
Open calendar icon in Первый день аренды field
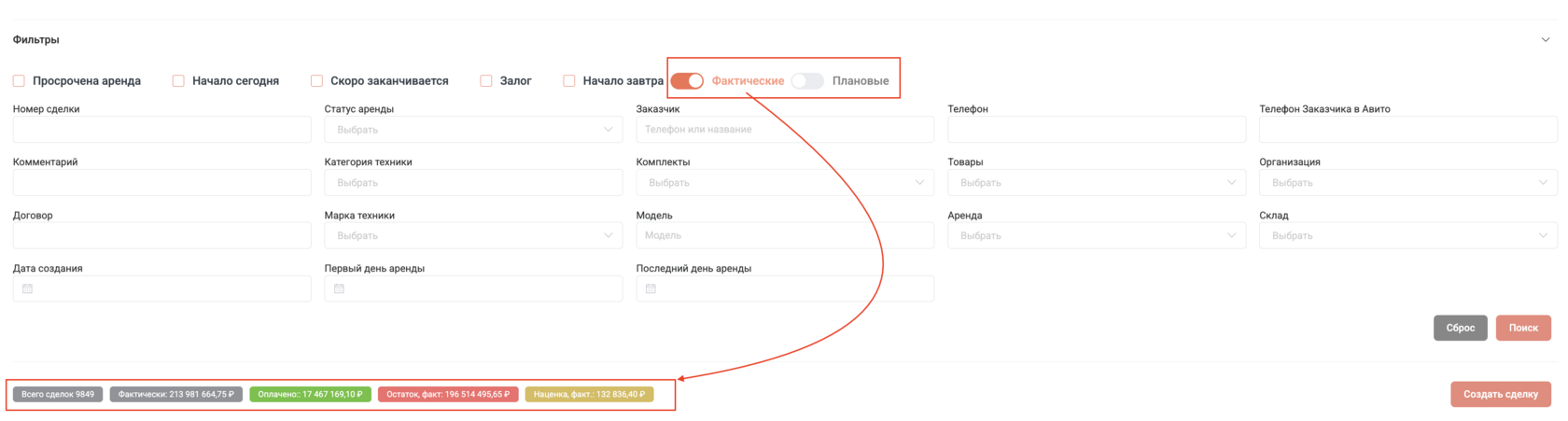tap(340, 288)
